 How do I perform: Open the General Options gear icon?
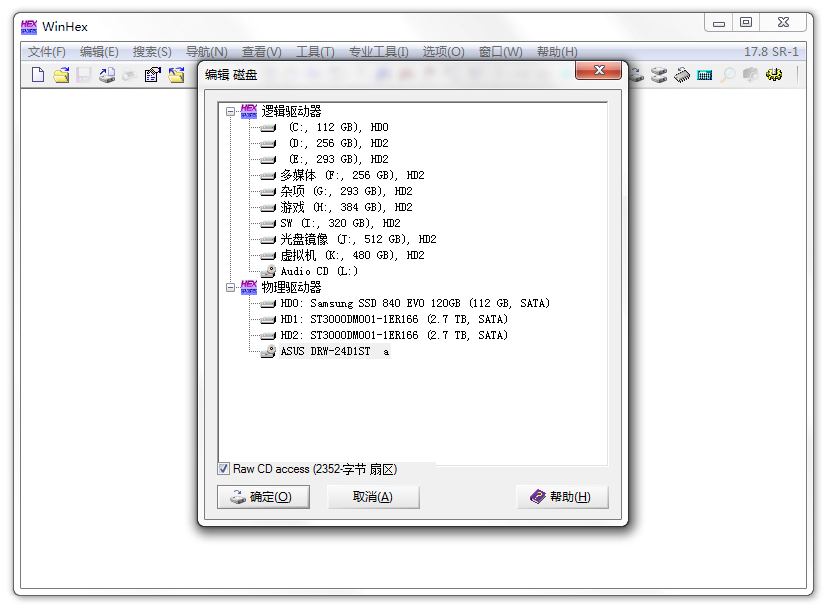(774, 75)
